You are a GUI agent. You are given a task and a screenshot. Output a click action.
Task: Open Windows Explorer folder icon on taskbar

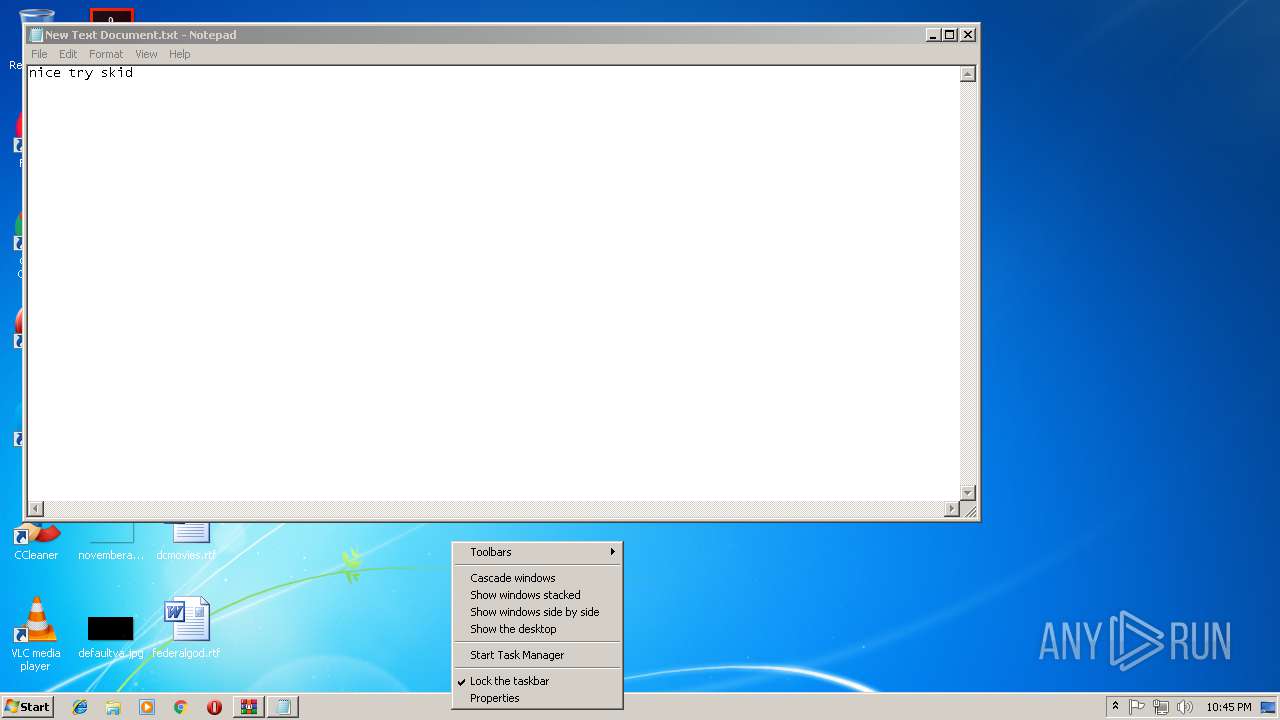click(x=113, y=707)
